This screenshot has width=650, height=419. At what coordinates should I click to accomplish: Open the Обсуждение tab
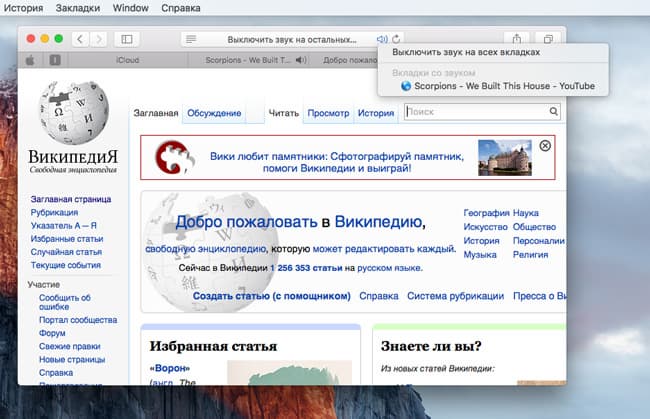pos(214,113)
